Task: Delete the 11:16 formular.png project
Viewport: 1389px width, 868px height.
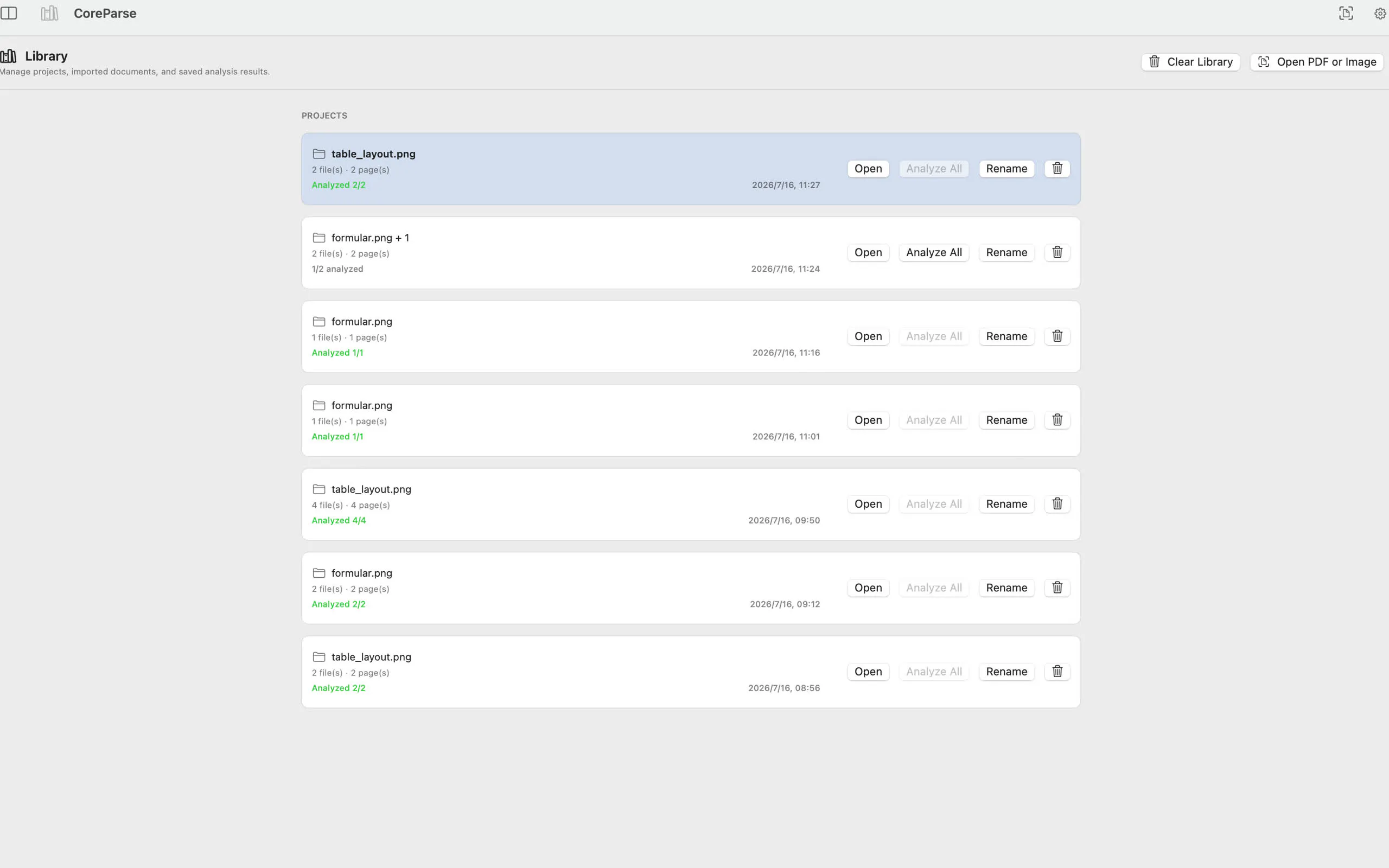Action: coord(1057,336)
